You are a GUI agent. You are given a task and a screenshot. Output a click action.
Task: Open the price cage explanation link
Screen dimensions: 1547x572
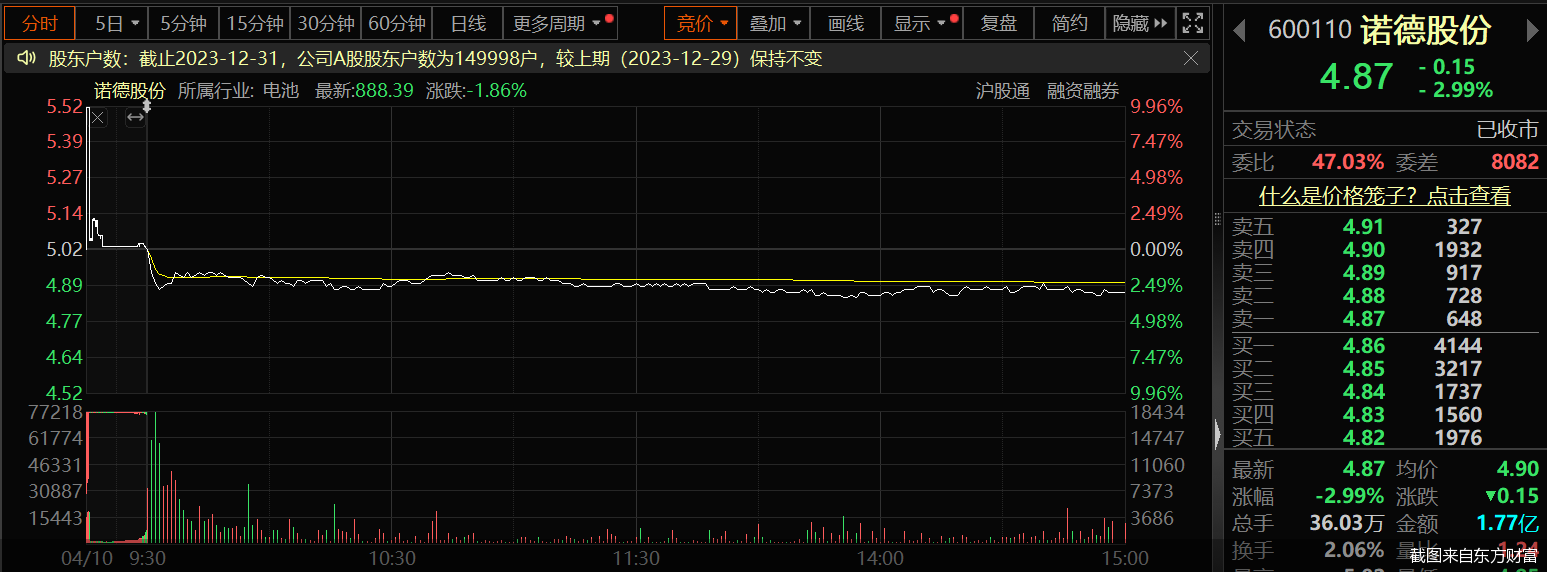click(x=1384, y=196)
